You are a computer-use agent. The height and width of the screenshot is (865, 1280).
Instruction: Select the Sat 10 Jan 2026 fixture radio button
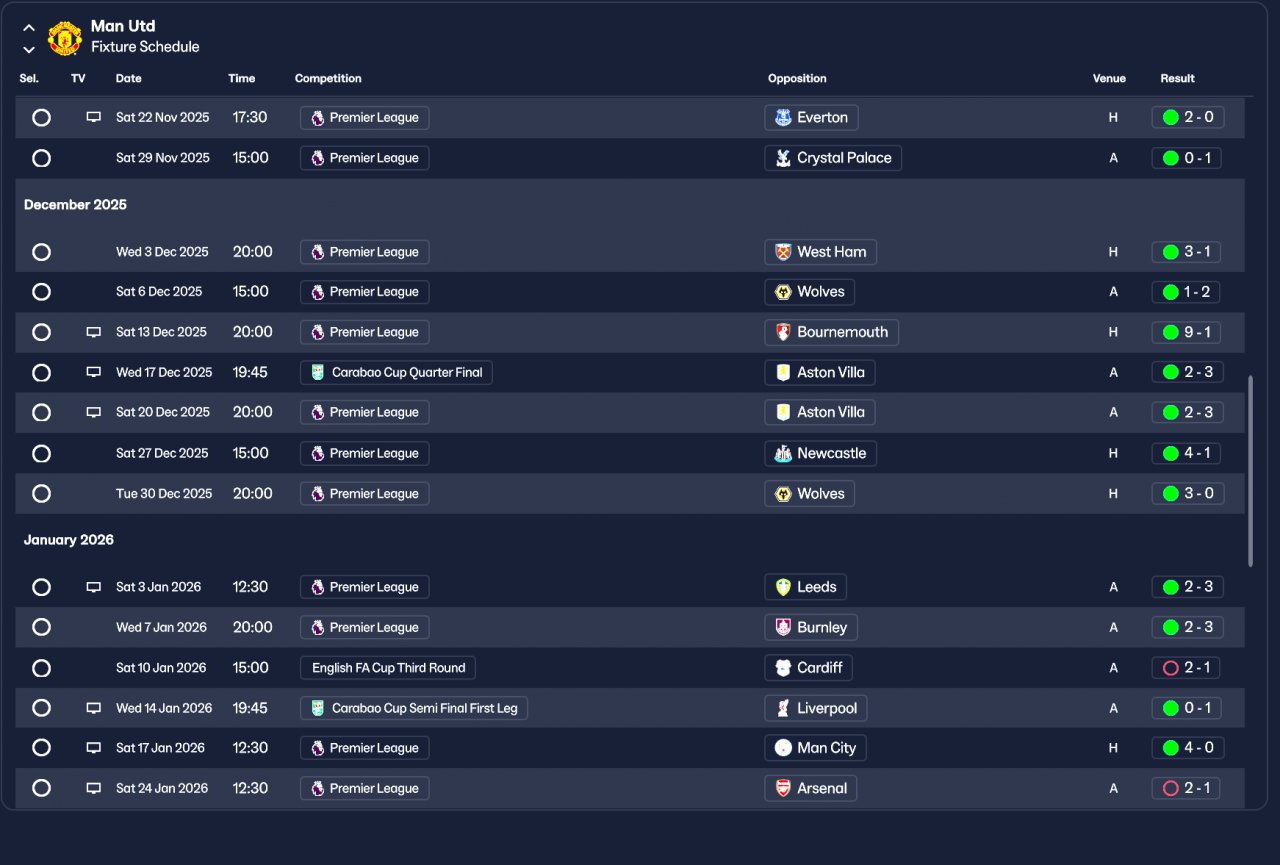point(41,667)
